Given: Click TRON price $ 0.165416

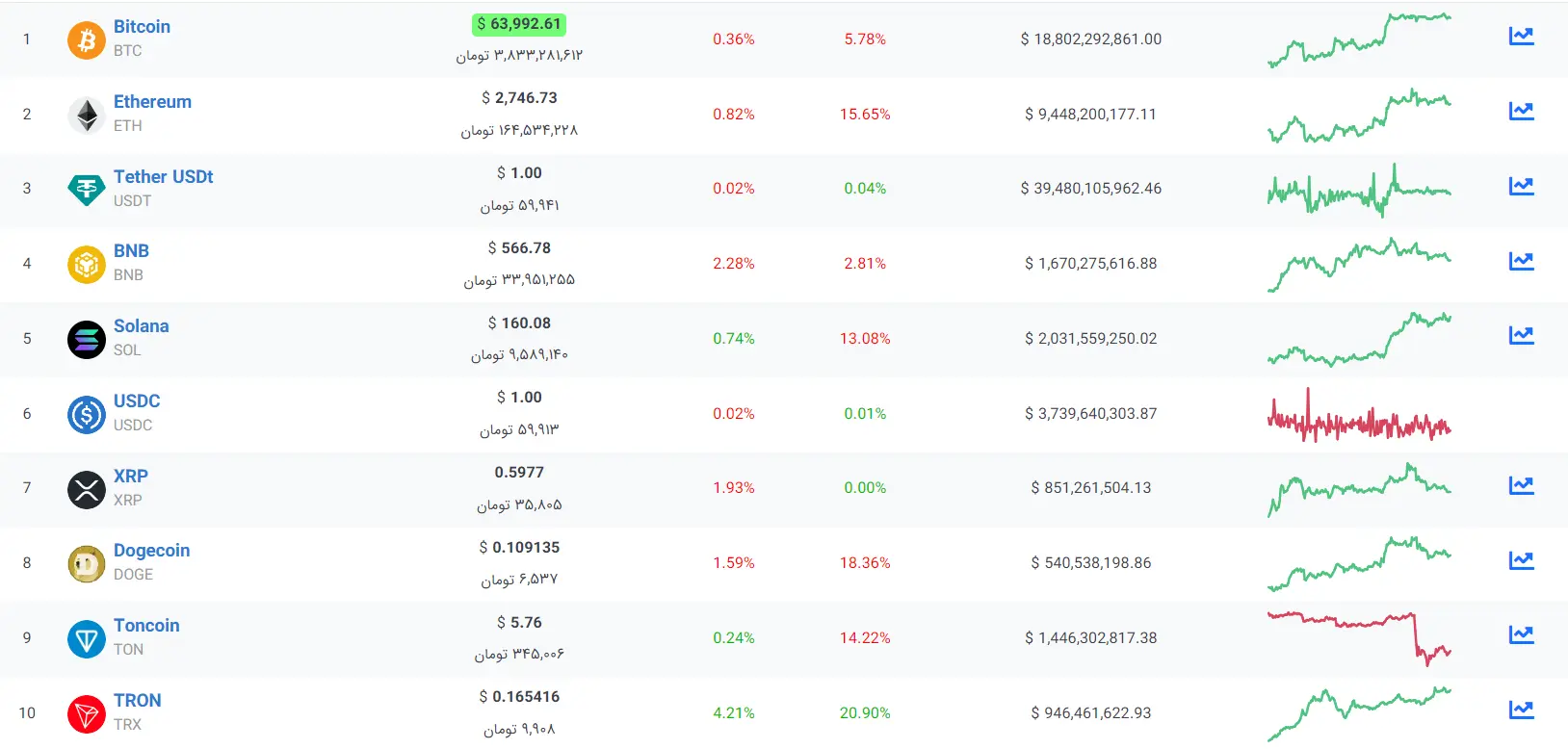Looking at the screenshot, I should click(519, 697).
